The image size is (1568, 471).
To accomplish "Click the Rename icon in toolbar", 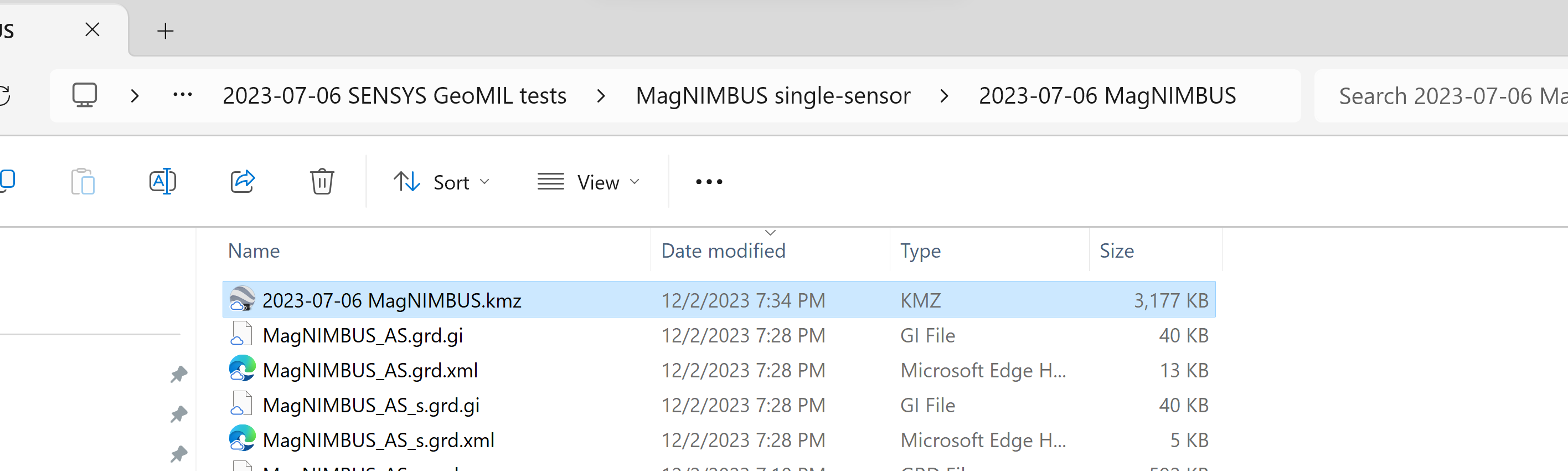I will pyautogui.click(x=163, y=182).
